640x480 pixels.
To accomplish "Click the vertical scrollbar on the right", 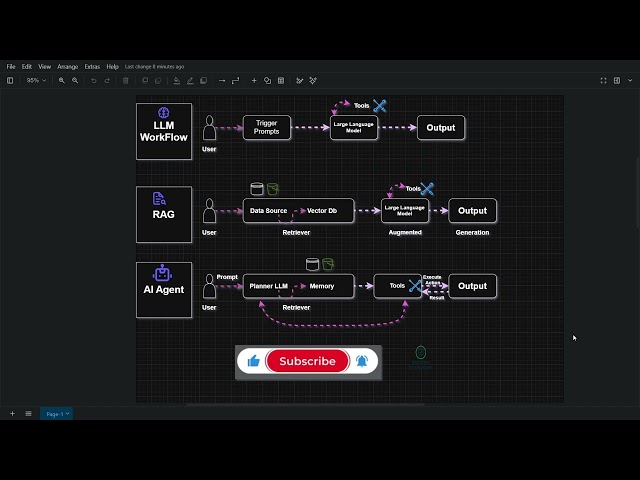I will [x=638, y=193].
